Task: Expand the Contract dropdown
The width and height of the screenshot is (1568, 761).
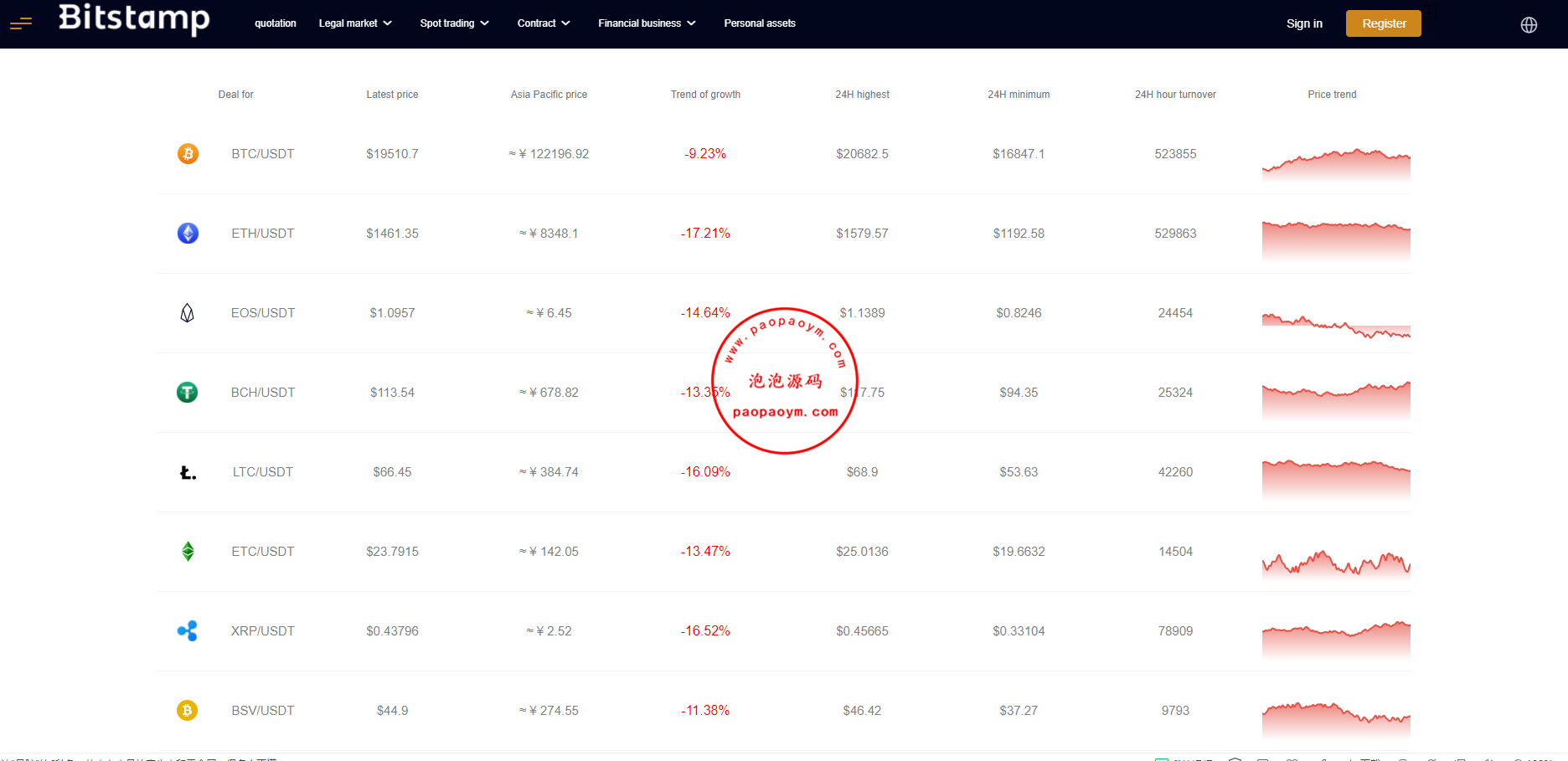Action: [544, 23]
